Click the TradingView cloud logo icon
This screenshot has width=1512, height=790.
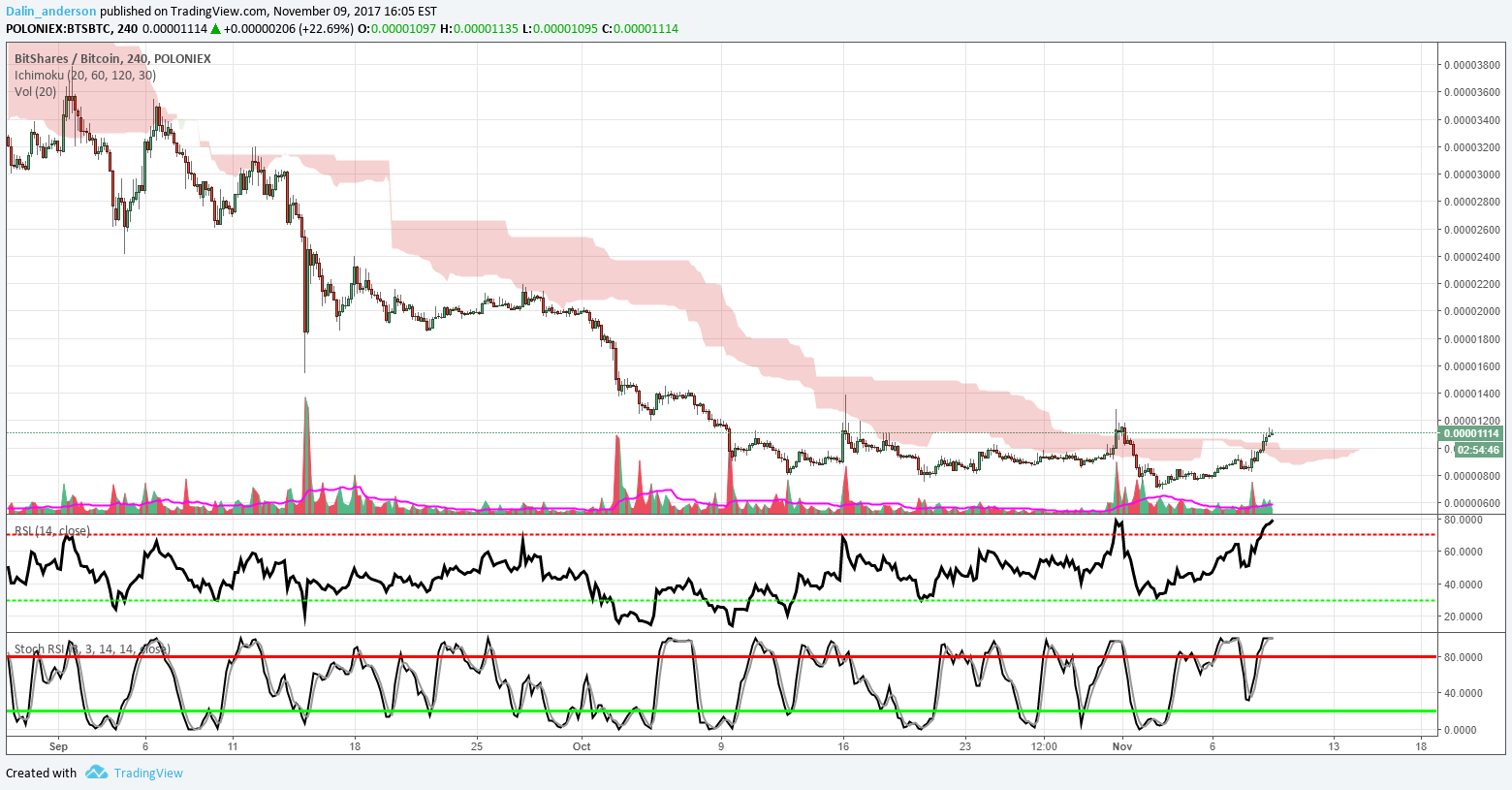[x=96, y=773]
